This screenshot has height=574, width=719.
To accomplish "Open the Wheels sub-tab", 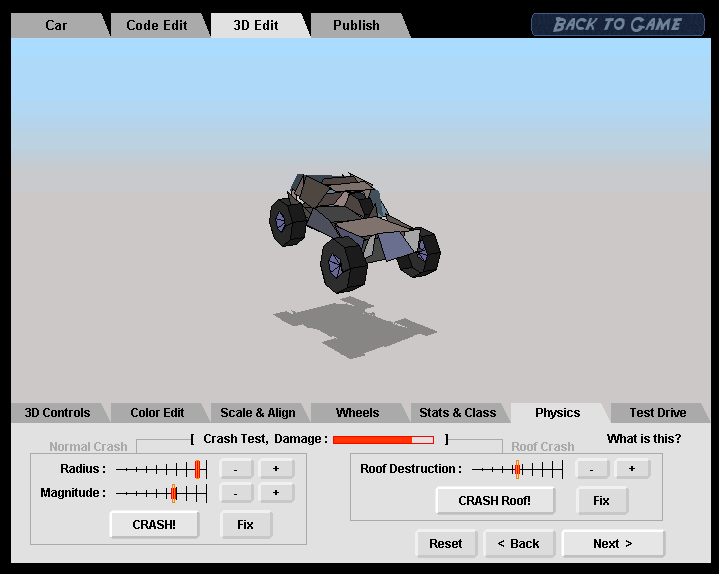I will (357, 413).
